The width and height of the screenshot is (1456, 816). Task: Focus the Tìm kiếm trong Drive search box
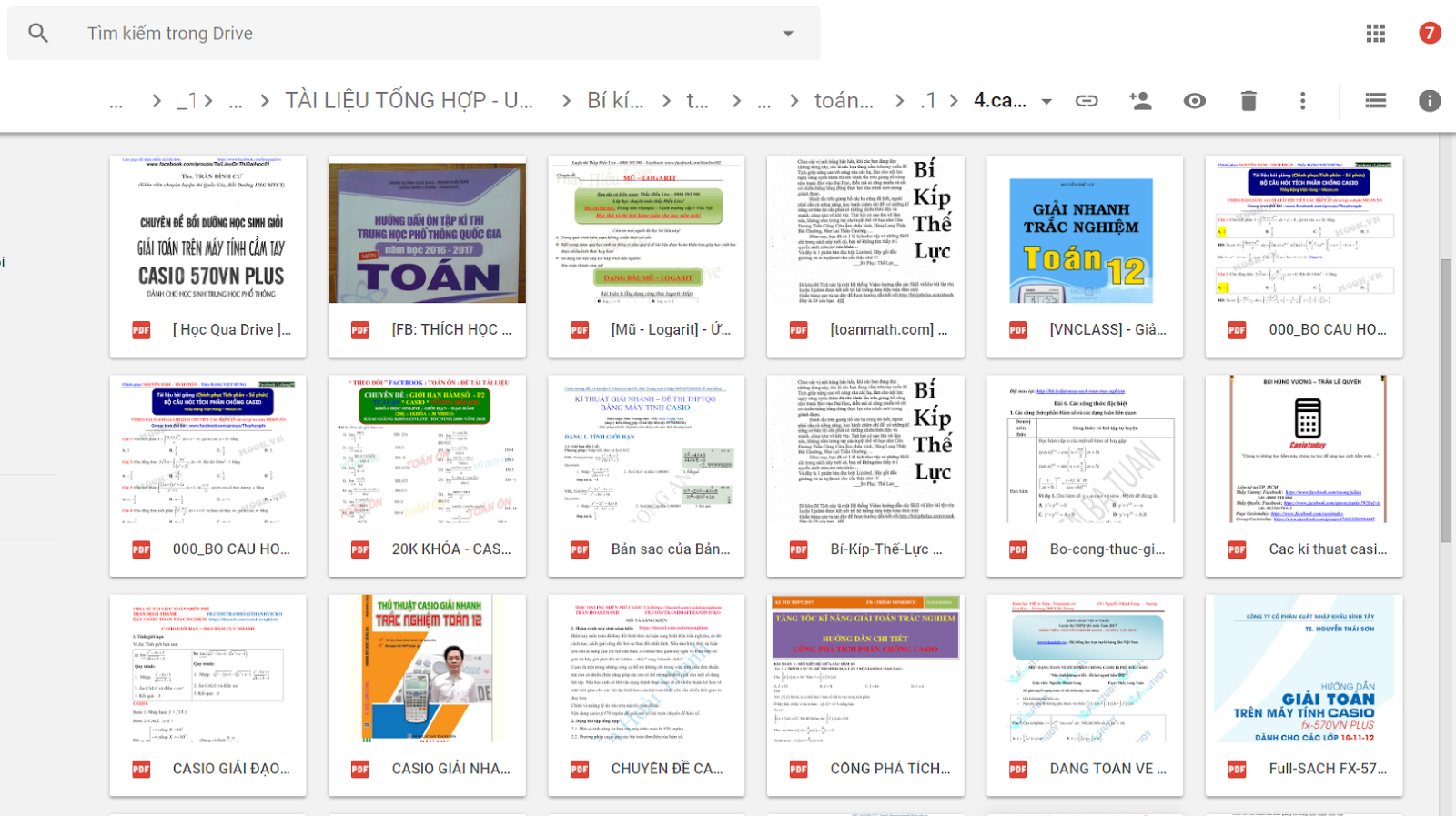tap(413, 34)
